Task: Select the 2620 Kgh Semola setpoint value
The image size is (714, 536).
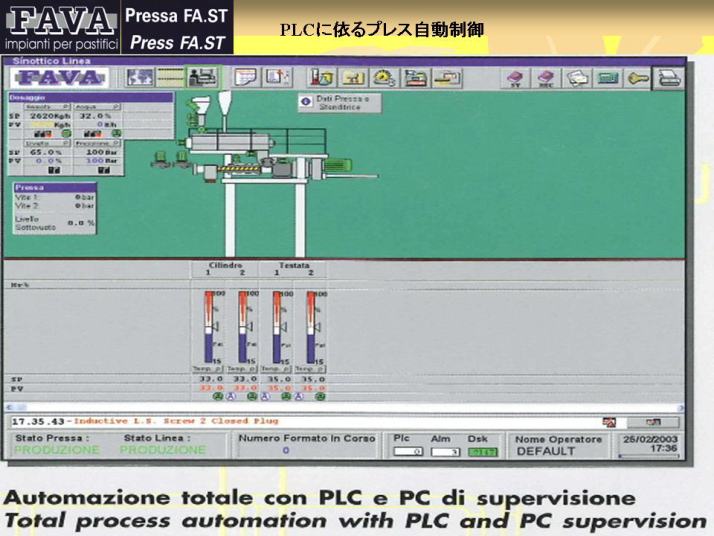Action: tap(50, 116)
